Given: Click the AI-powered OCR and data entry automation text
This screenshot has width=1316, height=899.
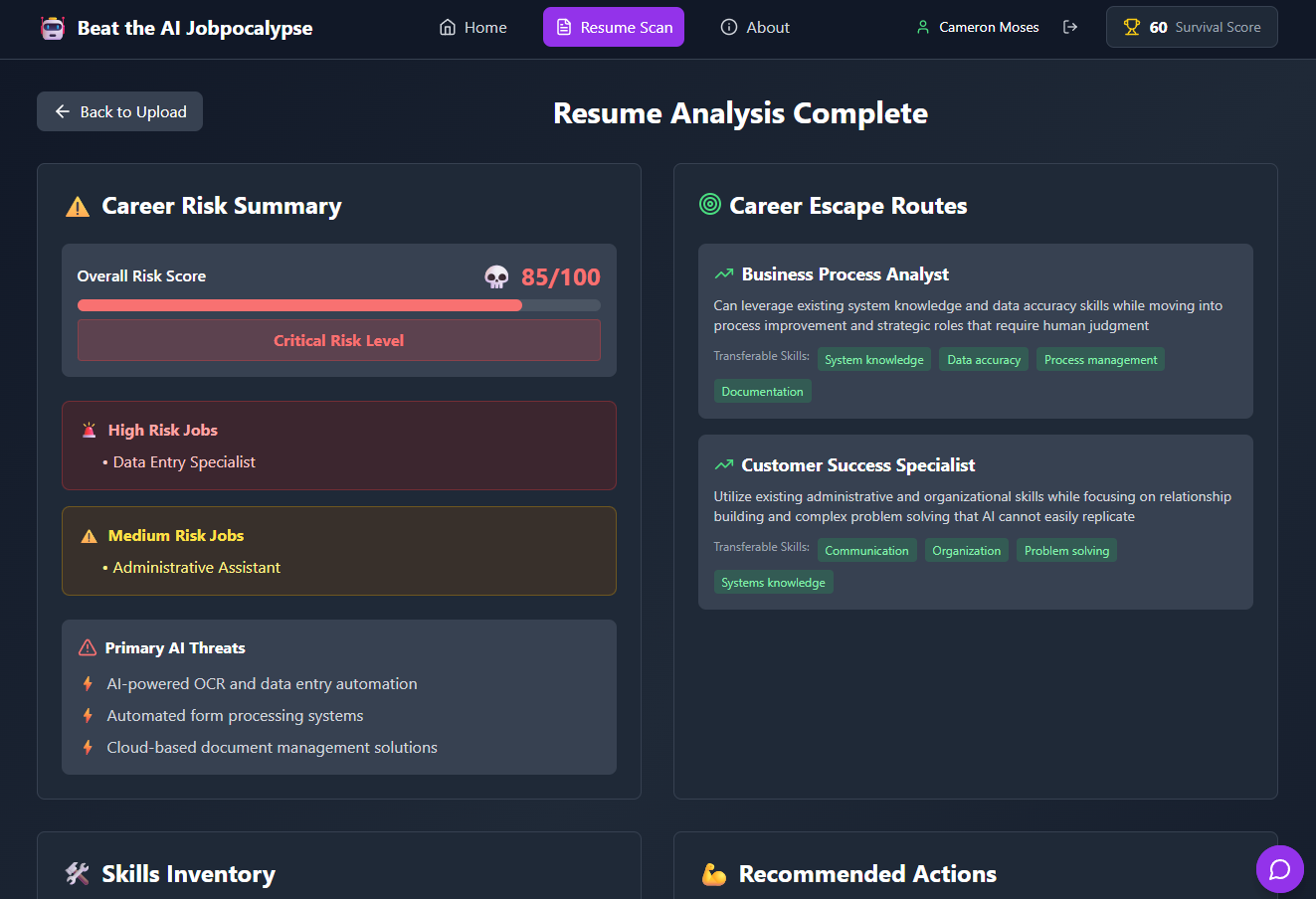Looking at the screenshot, I should pos(263,684).
